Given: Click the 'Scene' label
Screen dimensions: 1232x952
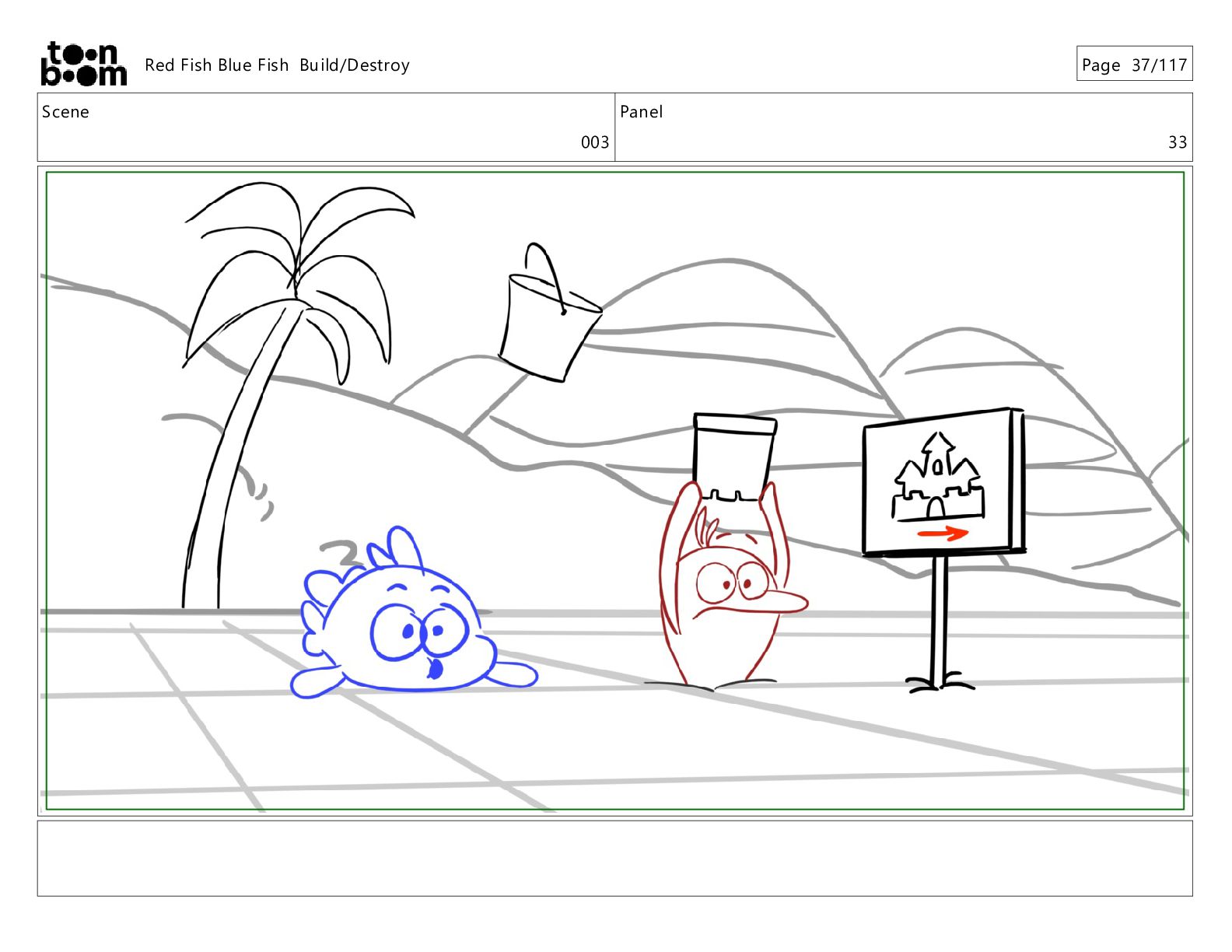Looking at the screenshot, I should point(65,112).
